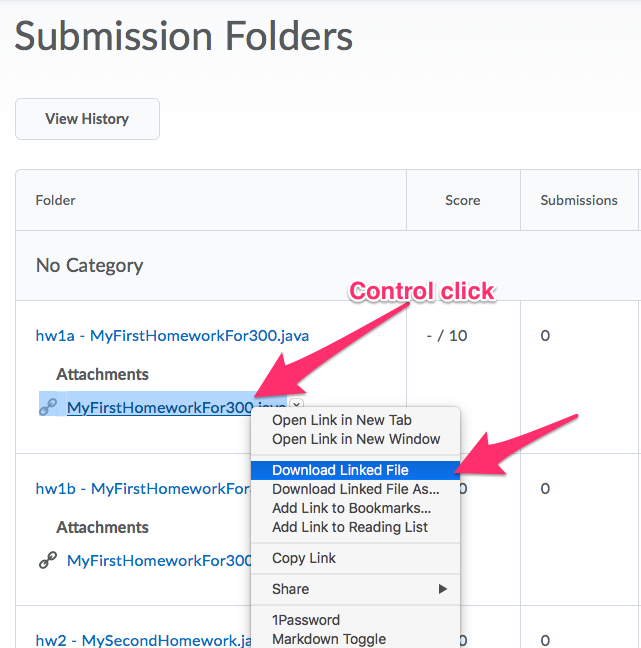The width and height of the screenshot is (641, 648).
Task: Click the chain link icon beside the highlighted attachment
Action: (x=48, y=407)
